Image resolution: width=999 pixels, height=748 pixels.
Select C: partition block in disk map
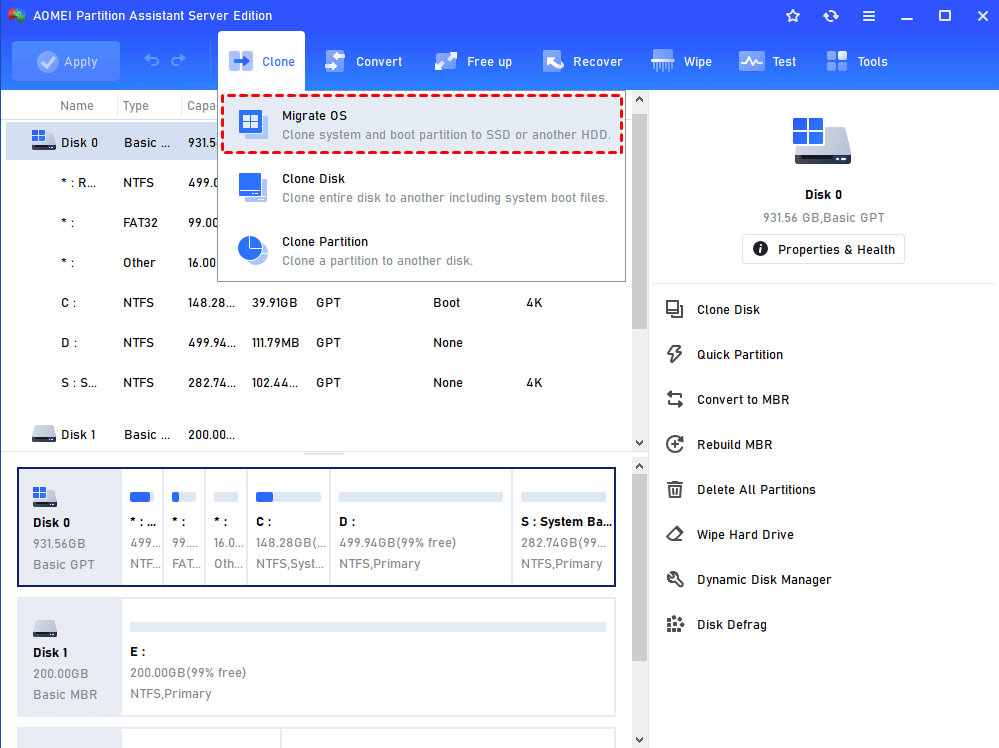click(289, 528)
